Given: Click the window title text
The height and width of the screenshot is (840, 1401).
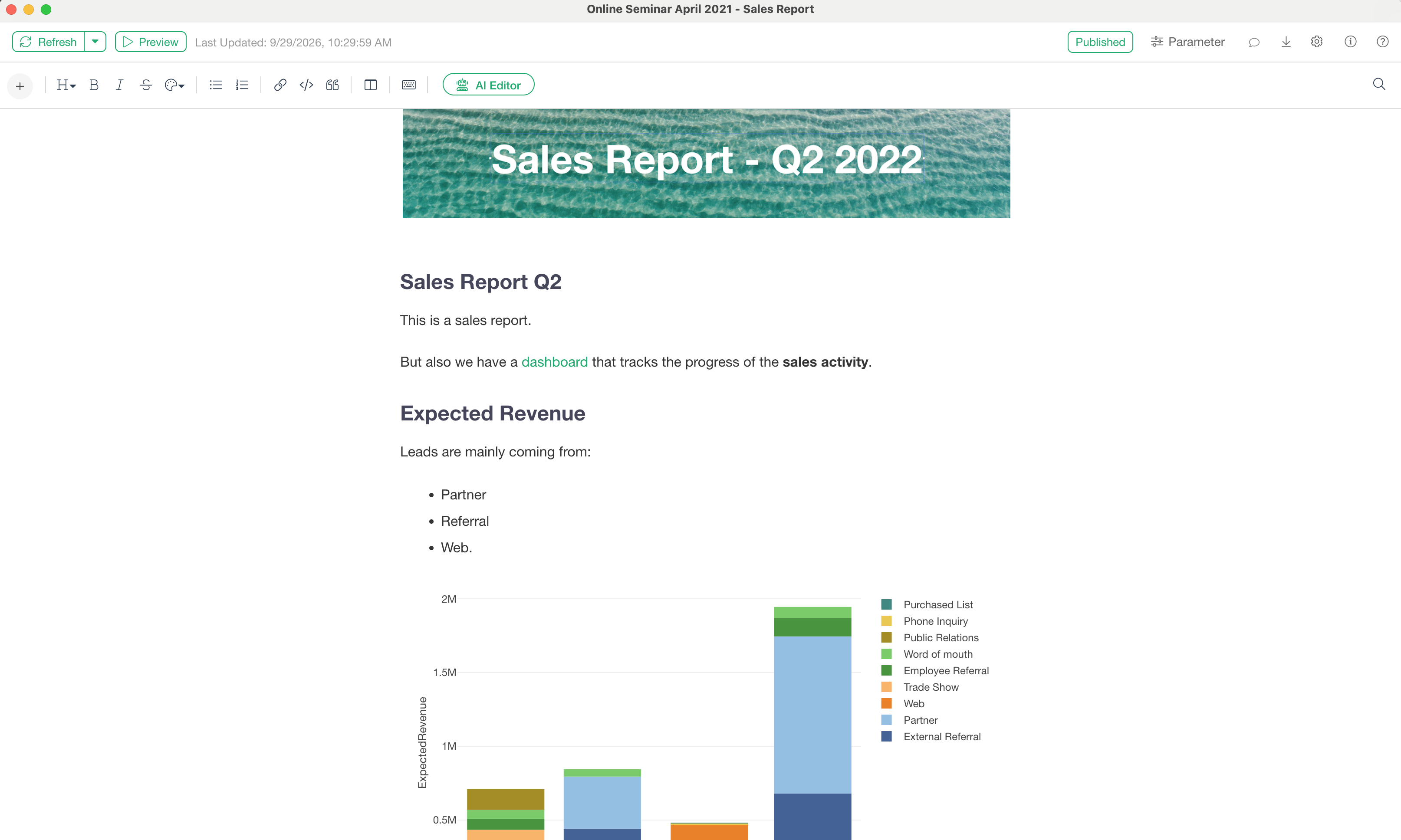Looking at the screenshot, I should 700,9.
